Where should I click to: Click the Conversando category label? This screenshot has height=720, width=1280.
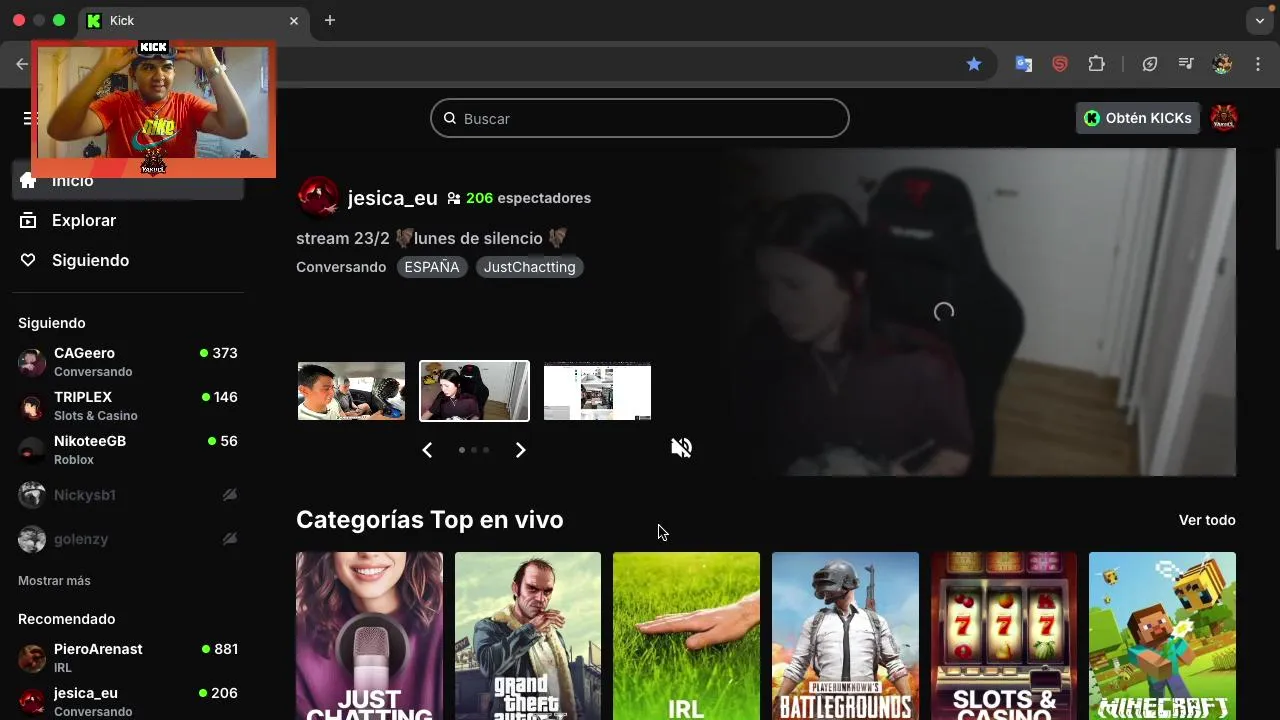tap(341, 267)
